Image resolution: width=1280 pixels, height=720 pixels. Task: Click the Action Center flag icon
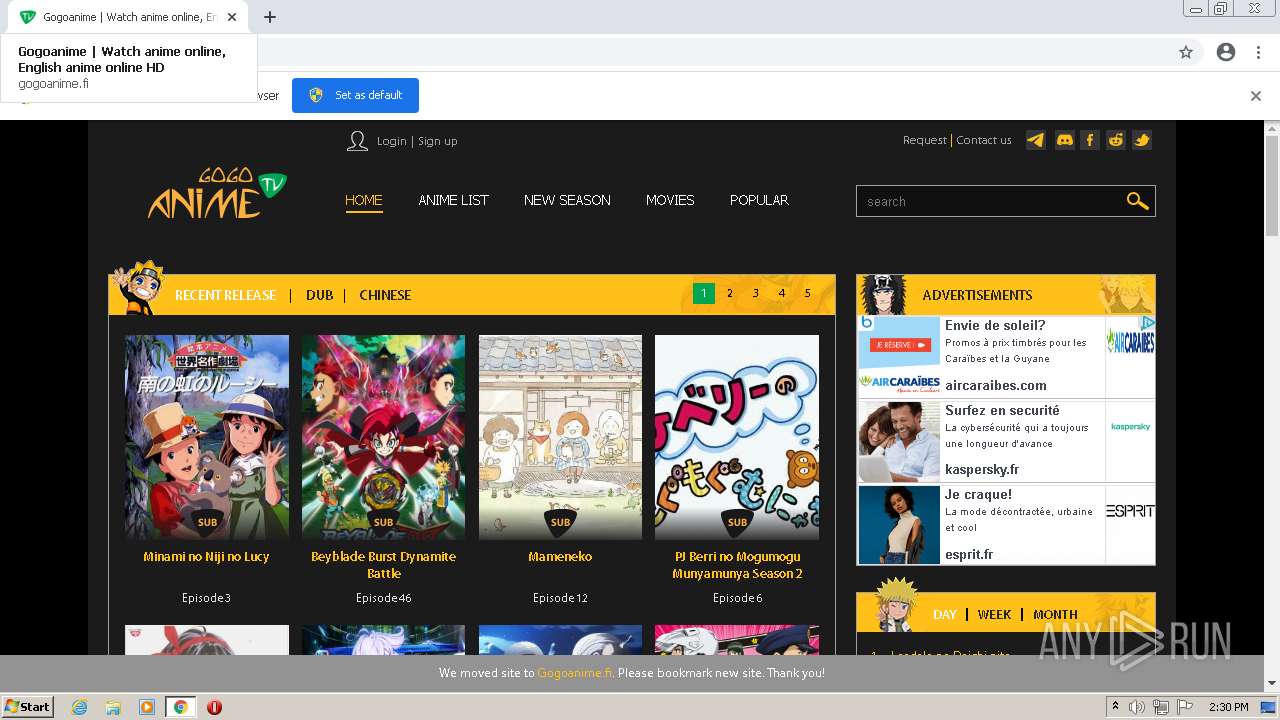coord(1185,707)
